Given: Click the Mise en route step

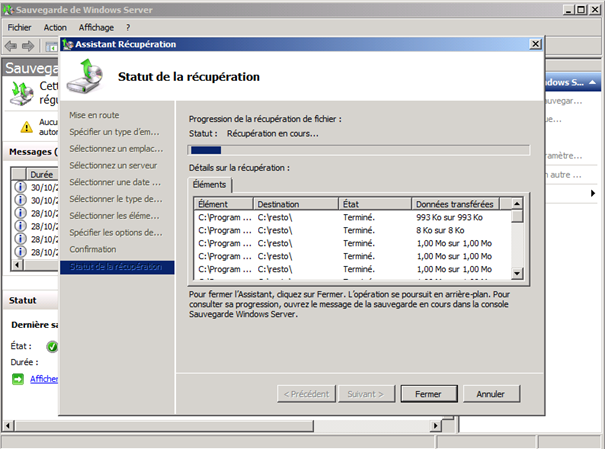Looking at the screenshot, I should (94, 115).
